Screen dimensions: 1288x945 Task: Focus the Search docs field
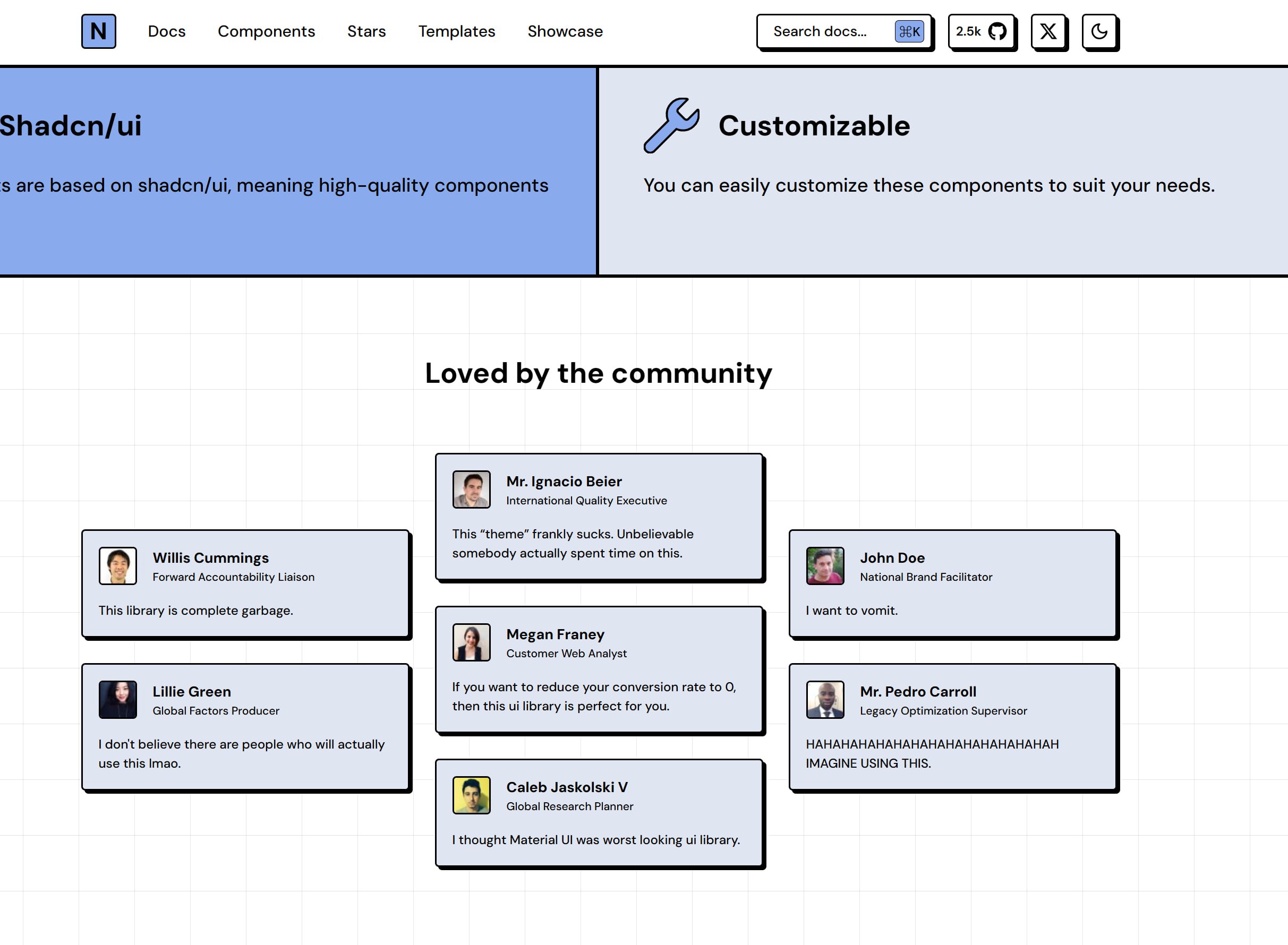(x=844, y=31)
